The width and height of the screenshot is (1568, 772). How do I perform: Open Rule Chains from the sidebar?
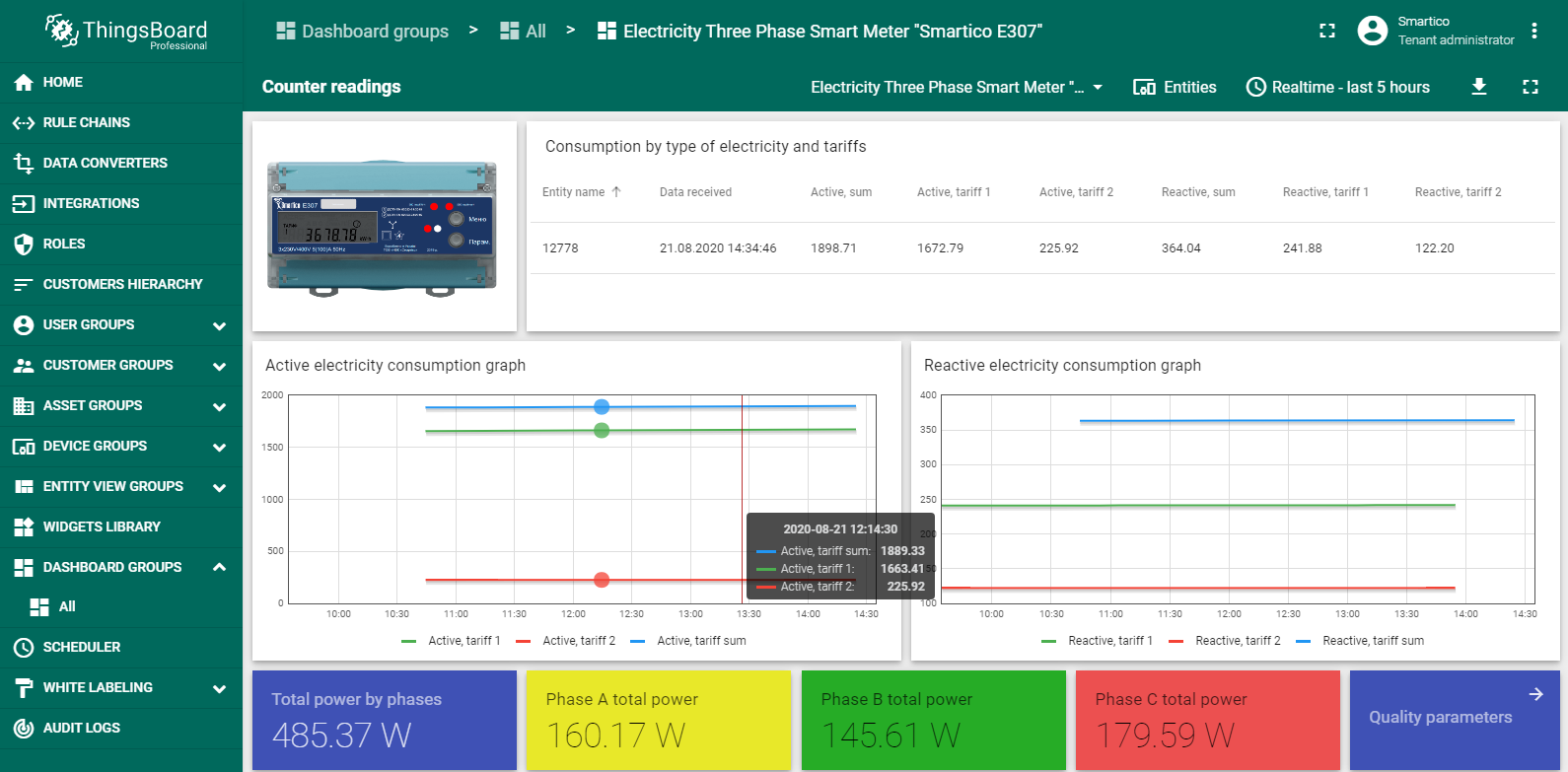pos(87,122)
